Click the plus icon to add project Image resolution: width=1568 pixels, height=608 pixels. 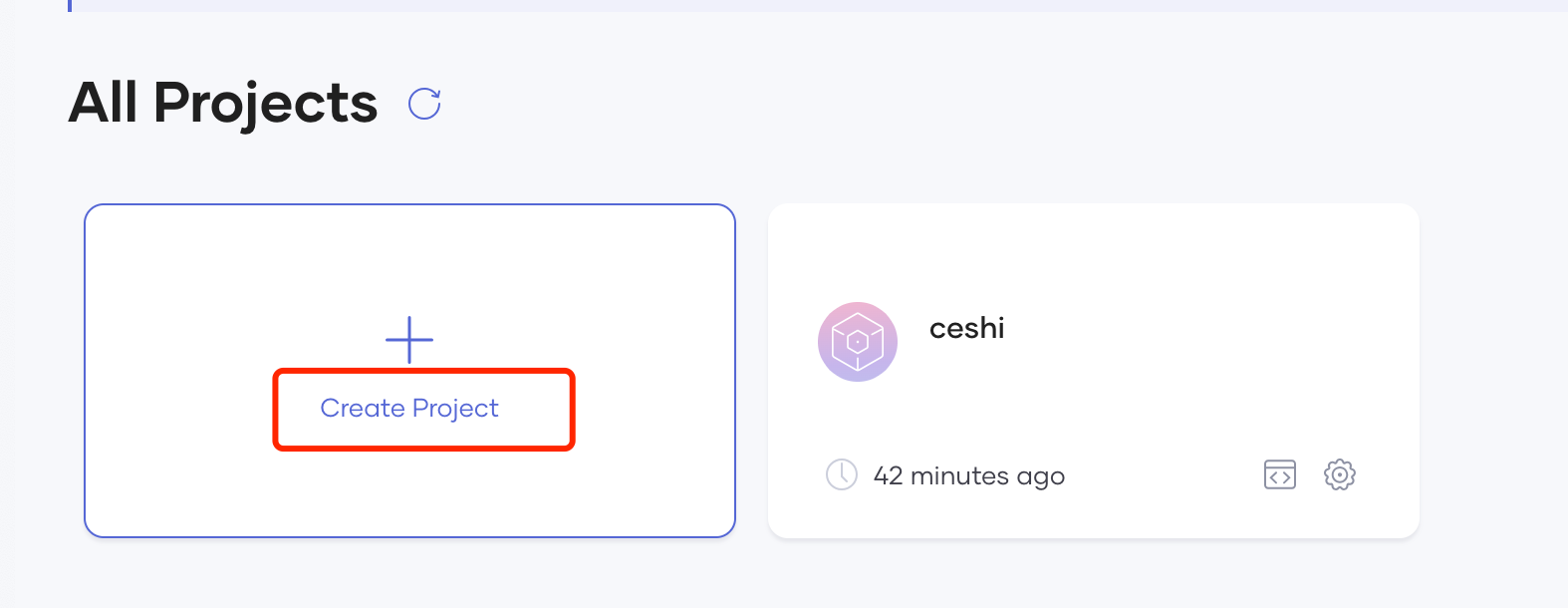point(409,340)
